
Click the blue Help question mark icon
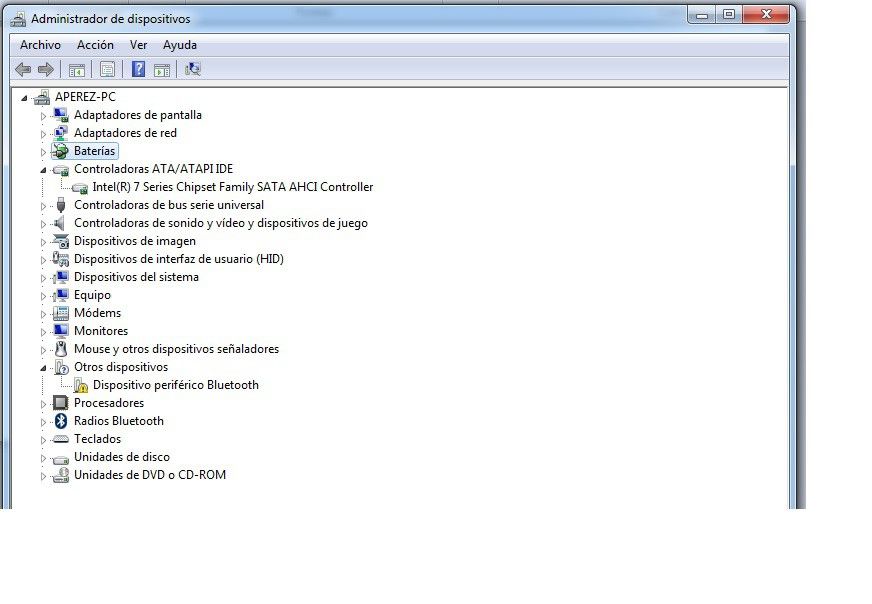coord(138,69)
